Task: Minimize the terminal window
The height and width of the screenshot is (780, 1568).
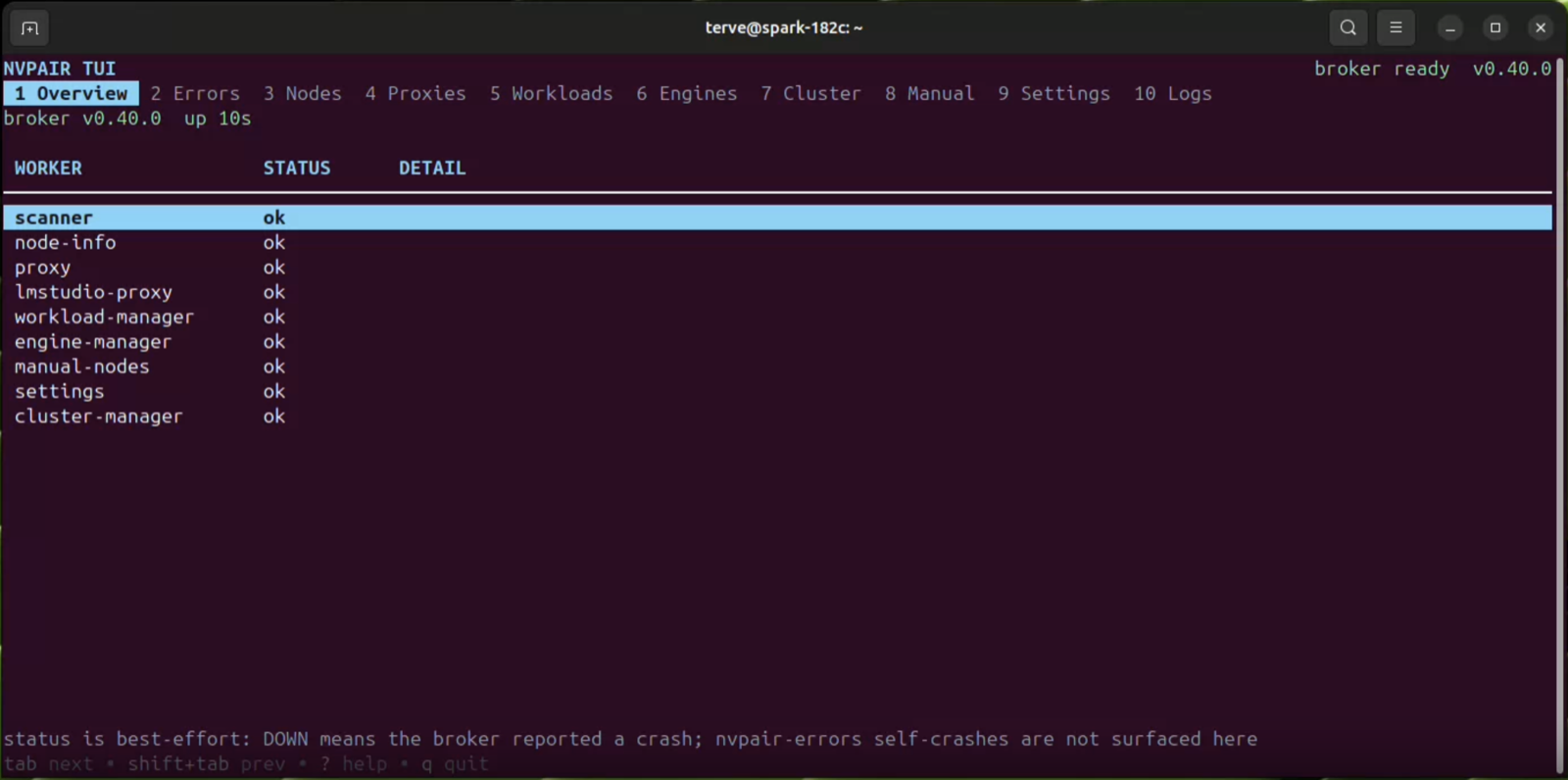Action: tap(1449, 28)
